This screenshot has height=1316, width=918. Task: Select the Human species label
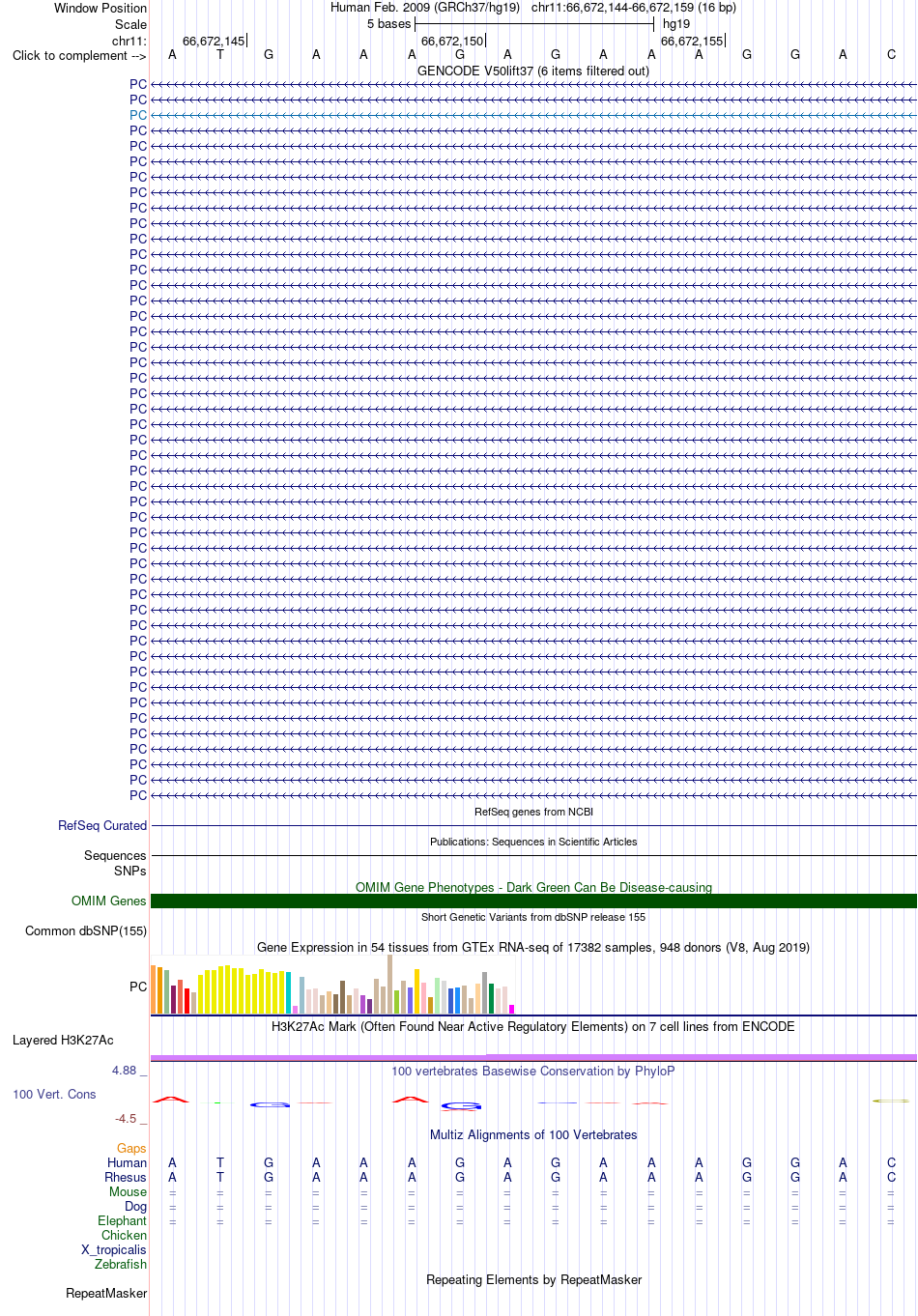[x=127, y=1162]
